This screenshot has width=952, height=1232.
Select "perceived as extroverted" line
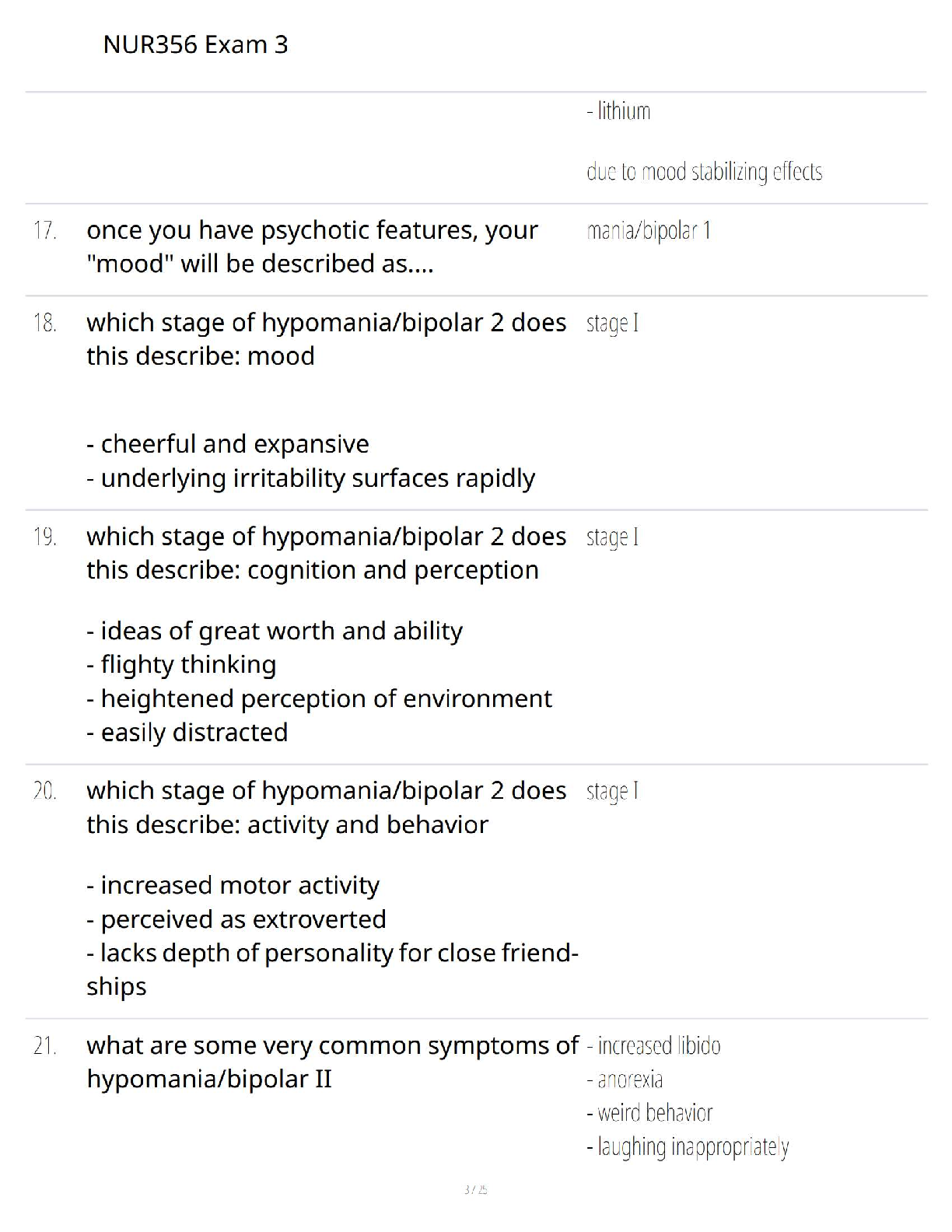click(236, 919)
